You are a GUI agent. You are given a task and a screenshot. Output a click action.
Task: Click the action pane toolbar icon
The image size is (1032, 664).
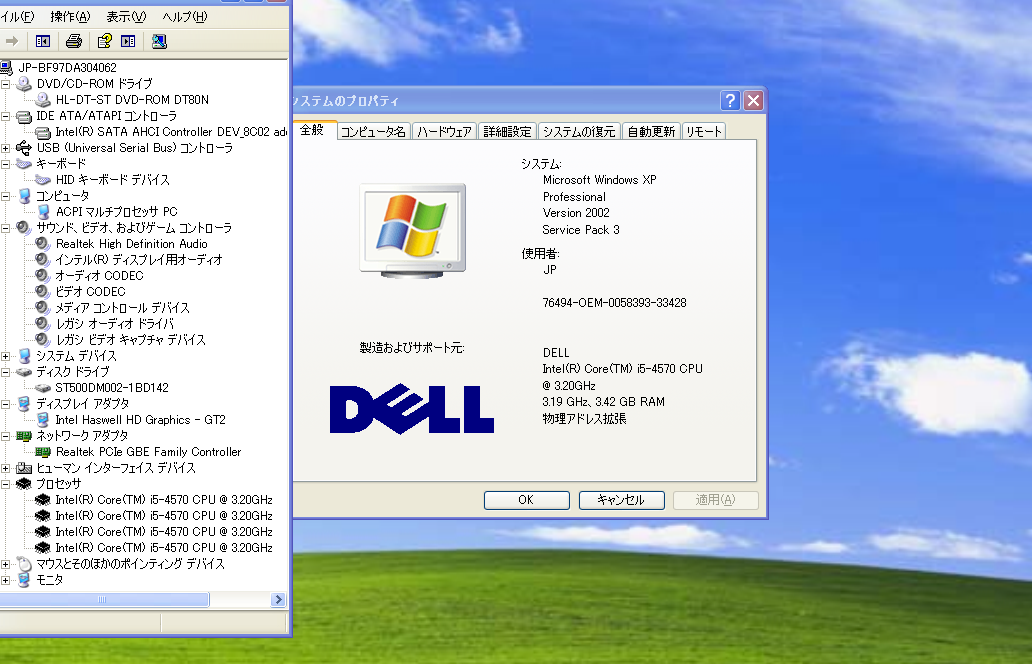tap(128, 41)
